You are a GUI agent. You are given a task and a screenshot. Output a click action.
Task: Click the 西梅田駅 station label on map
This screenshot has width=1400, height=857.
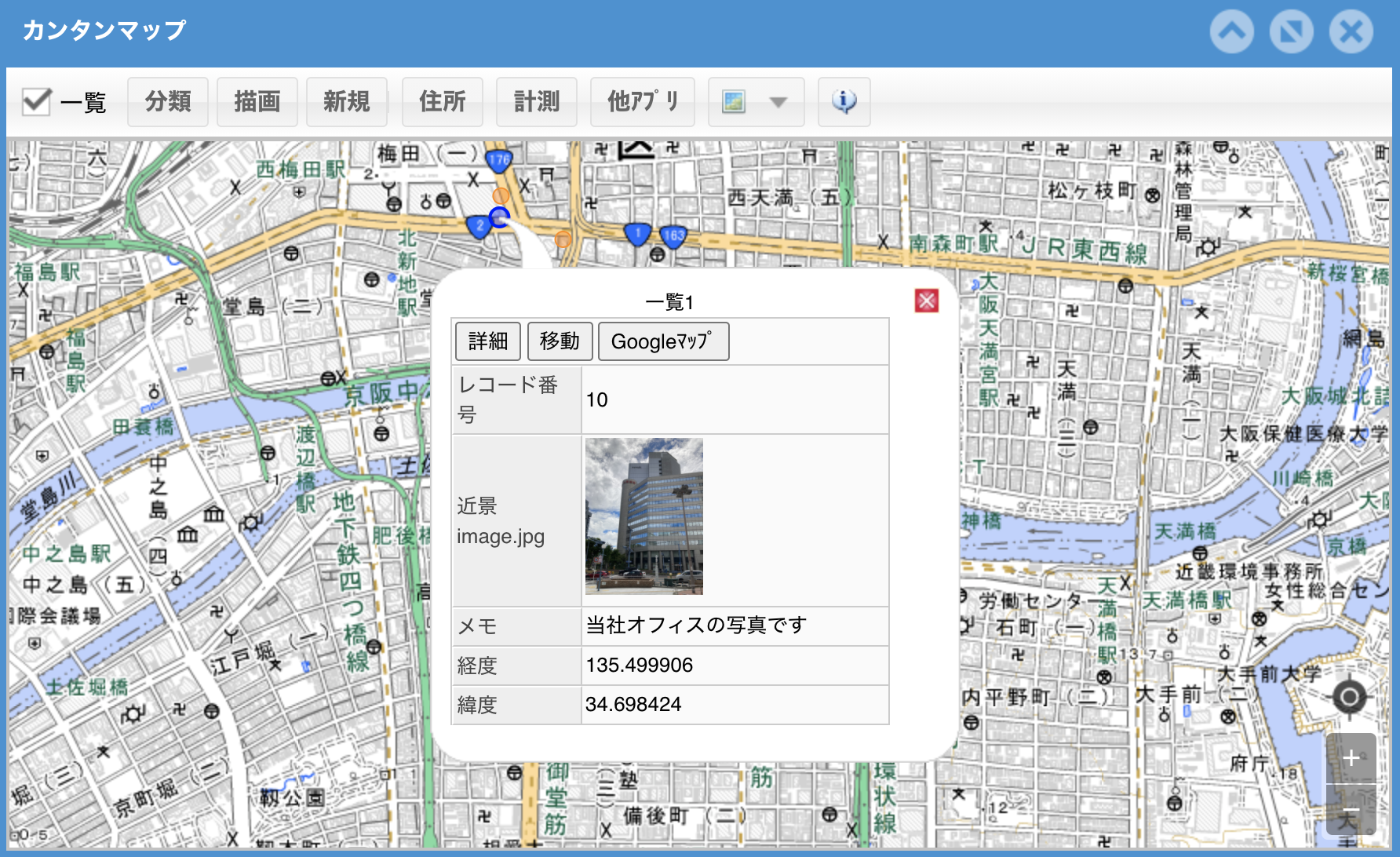(x=301, y=169)
